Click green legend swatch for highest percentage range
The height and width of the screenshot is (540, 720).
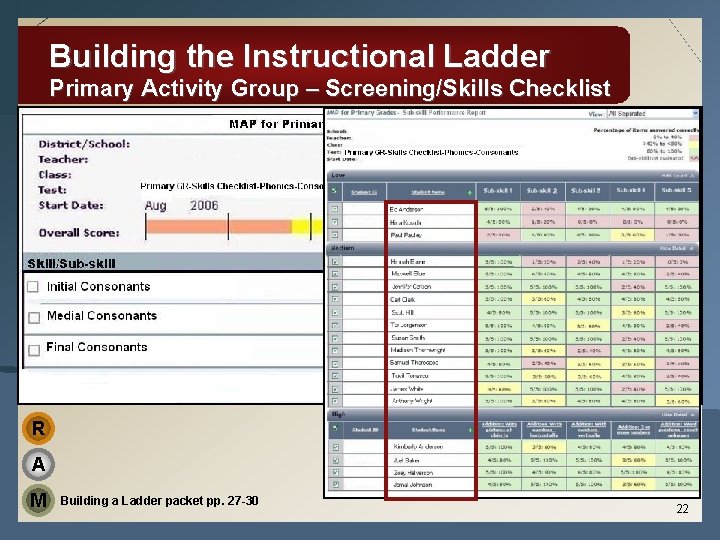click(694, 151)
